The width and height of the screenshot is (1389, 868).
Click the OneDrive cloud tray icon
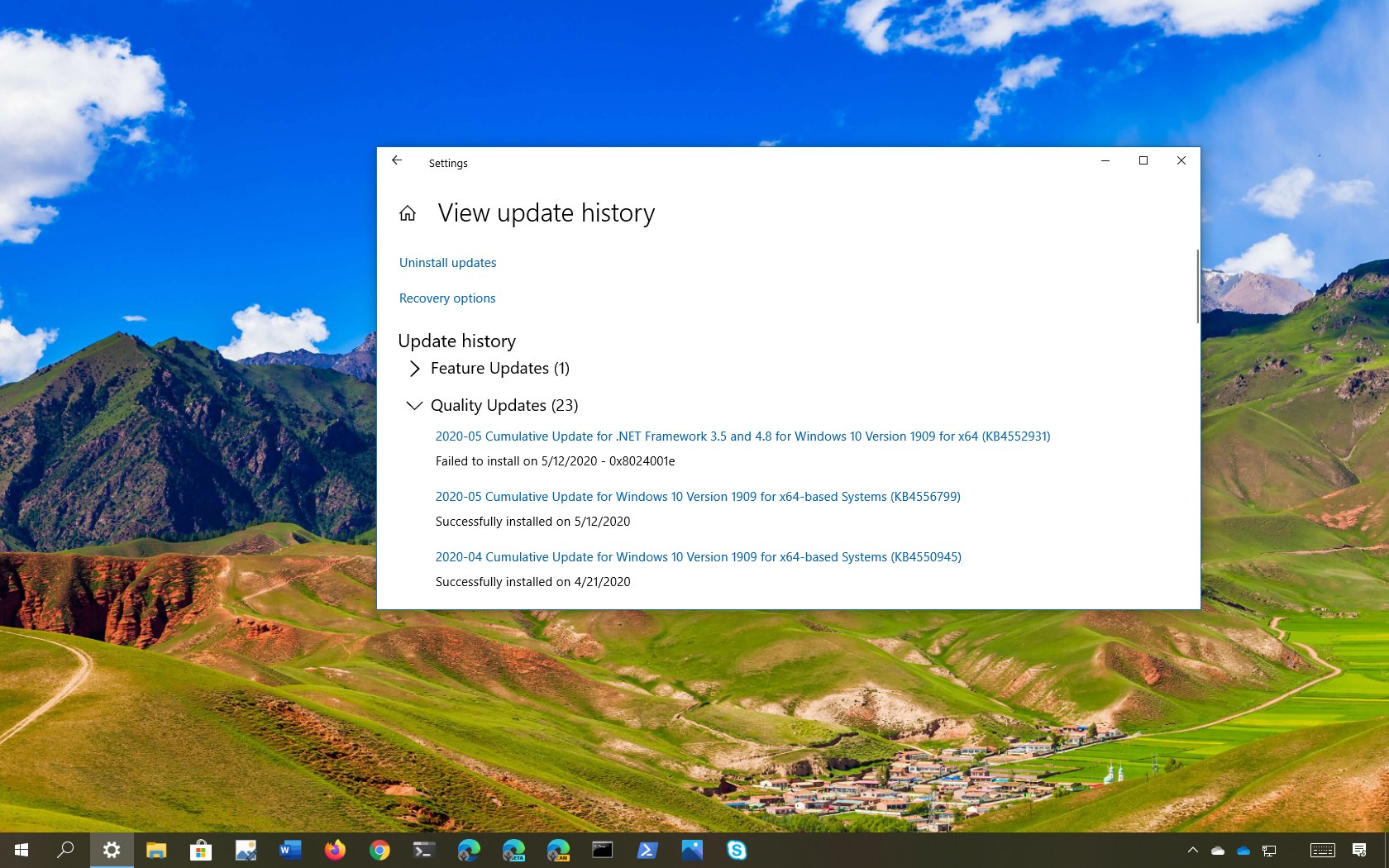click(1243, 850)
